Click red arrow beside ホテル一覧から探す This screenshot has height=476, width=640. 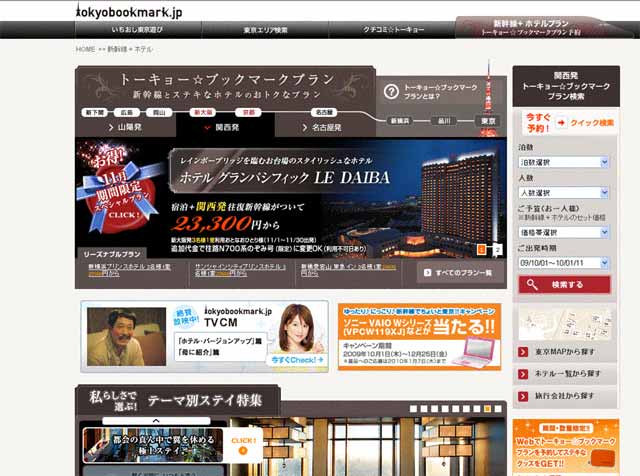(x=523, y=374)
